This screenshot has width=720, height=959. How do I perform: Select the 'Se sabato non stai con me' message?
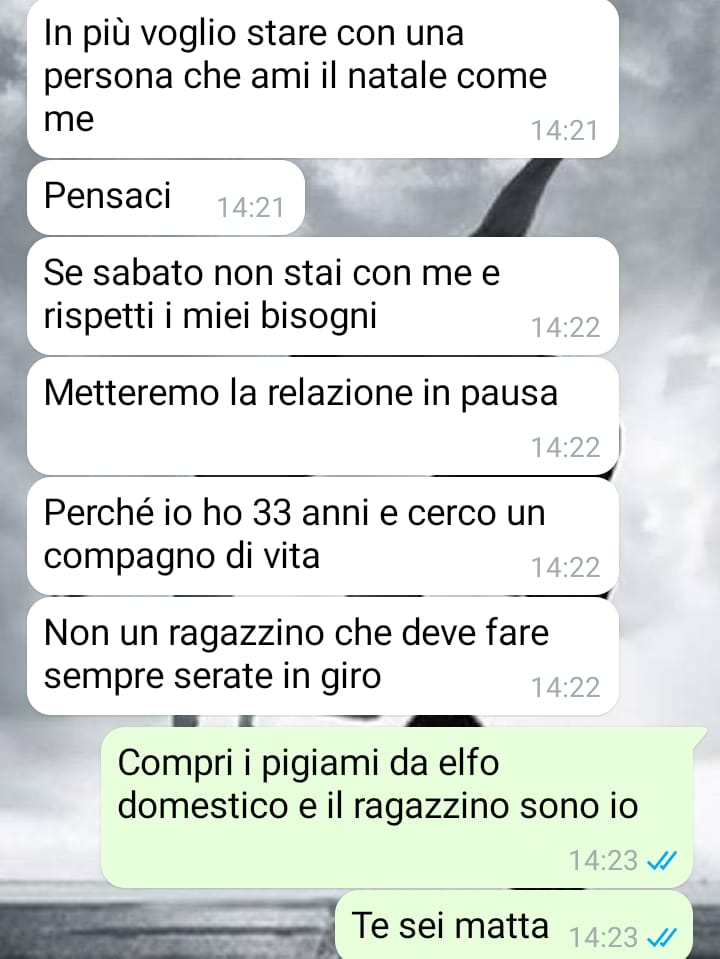(x=322, y=296)
